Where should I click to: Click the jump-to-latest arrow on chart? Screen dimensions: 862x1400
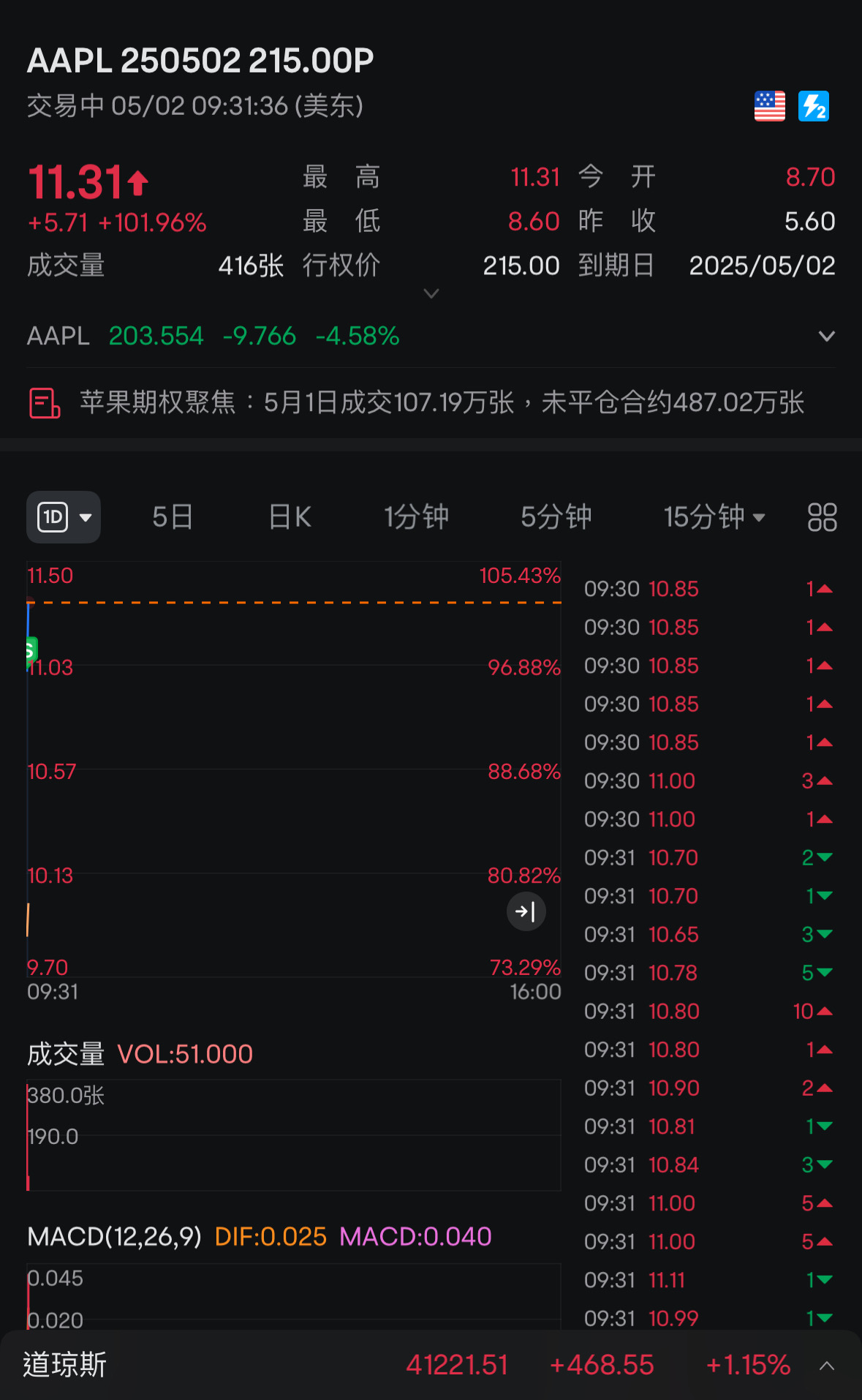coord(526,911)
